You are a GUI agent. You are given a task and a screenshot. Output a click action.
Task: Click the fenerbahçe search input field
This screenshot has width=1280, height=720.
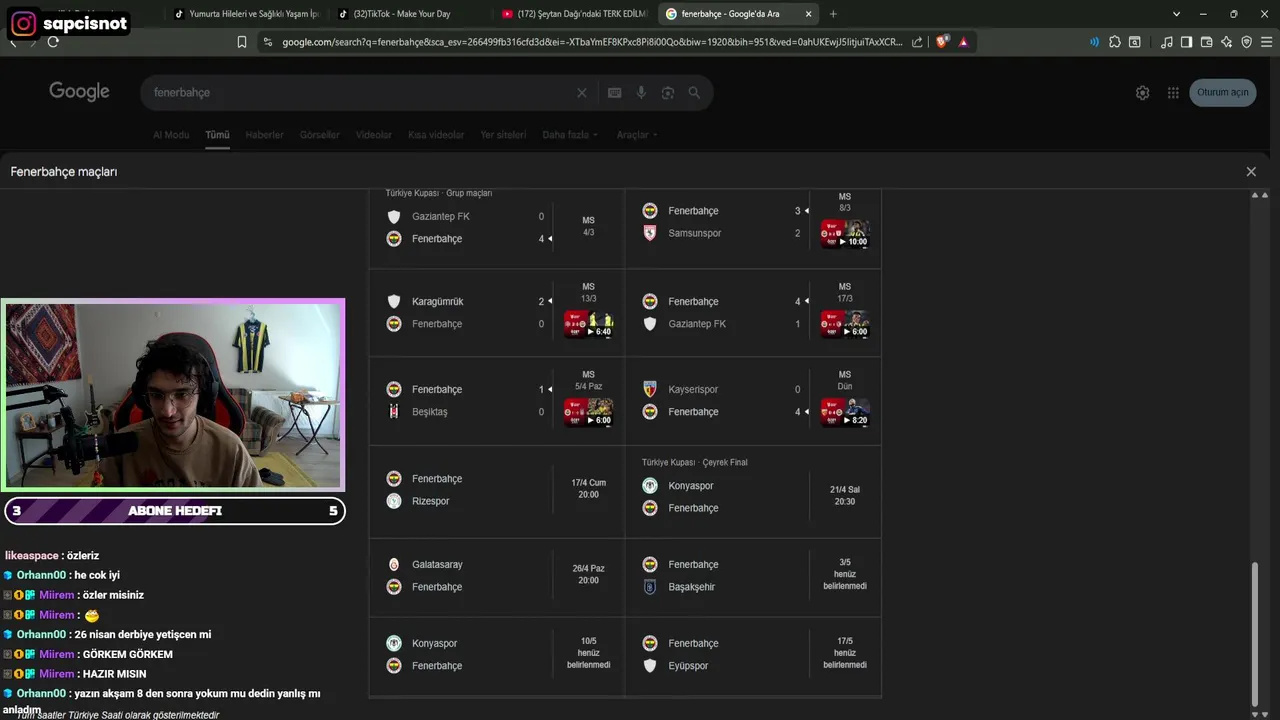360,92
